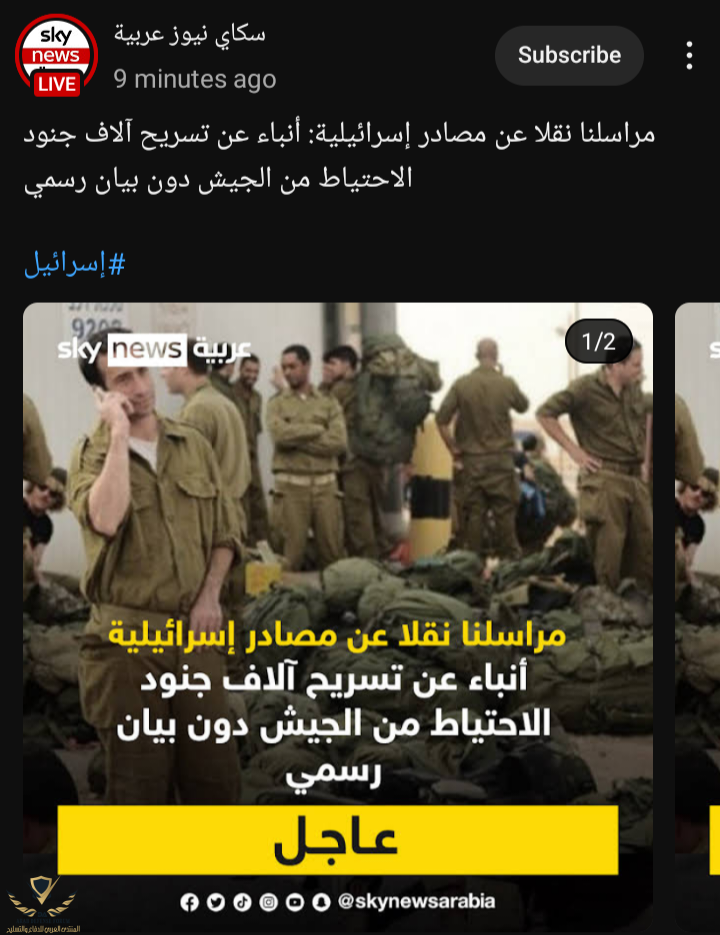
Task: Click the '9 minutes ago' timestamp
Action: coord(195,79)
